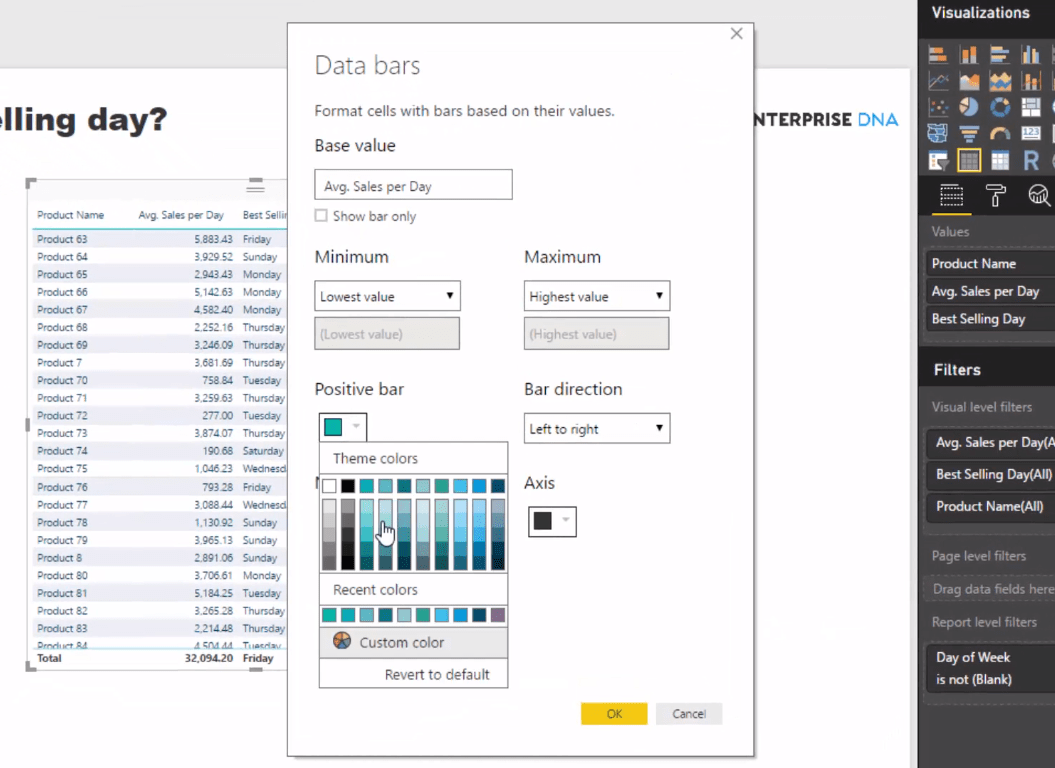Select the gauge visual

(x=1000, y=133)
